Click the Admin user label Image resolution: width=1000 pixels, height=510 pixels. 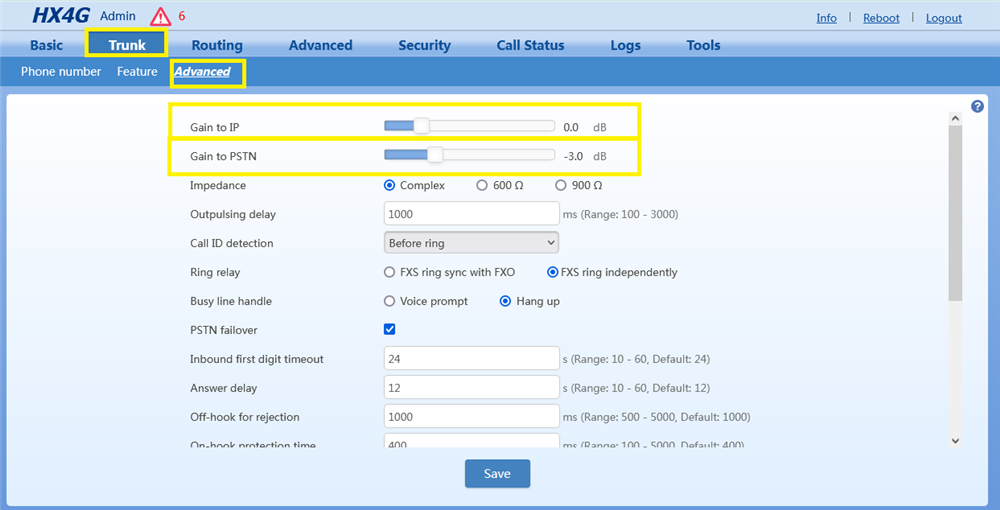(118, 16)
